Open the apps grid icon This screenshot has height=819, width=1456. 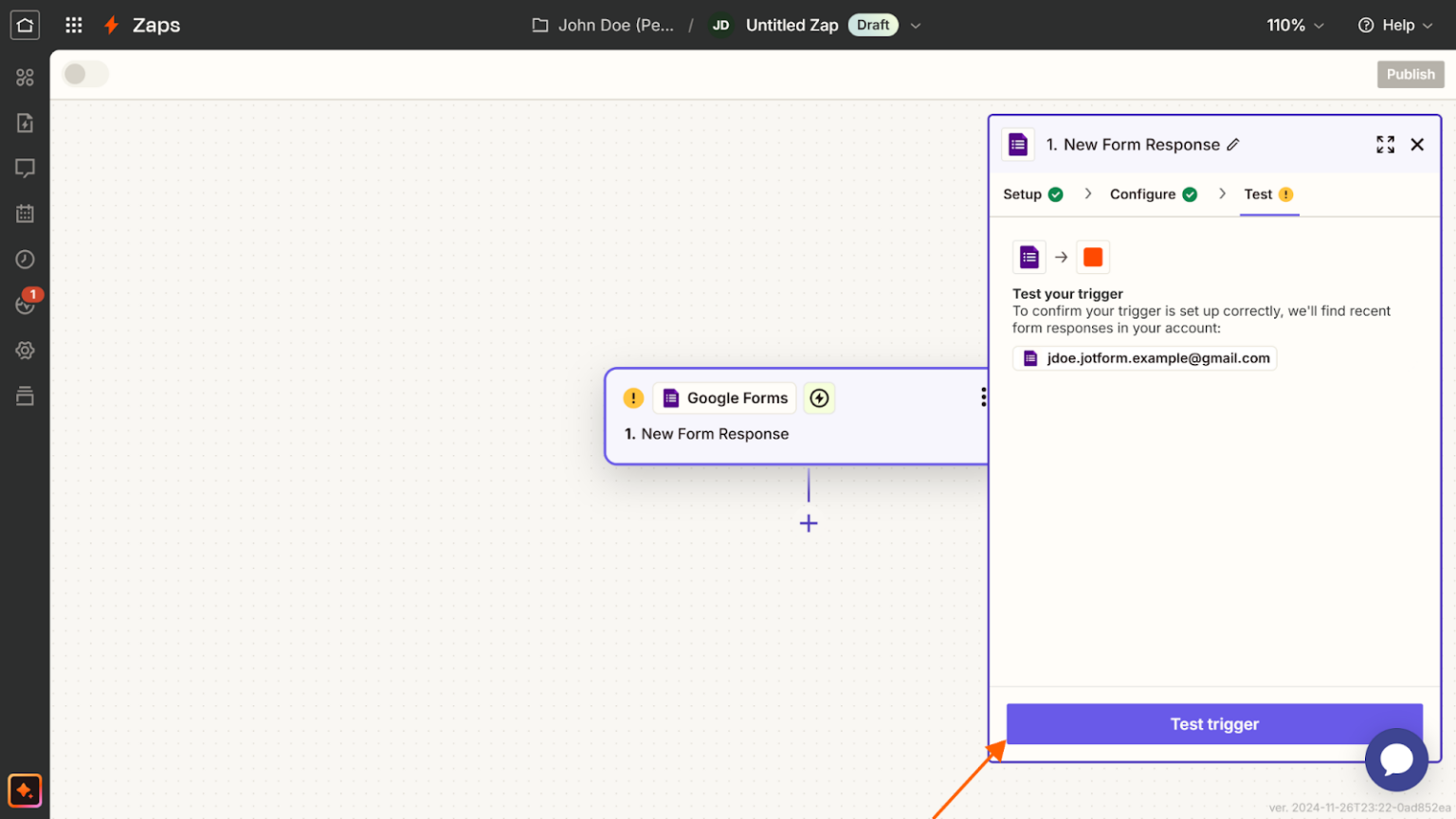[x=73, y=25]
